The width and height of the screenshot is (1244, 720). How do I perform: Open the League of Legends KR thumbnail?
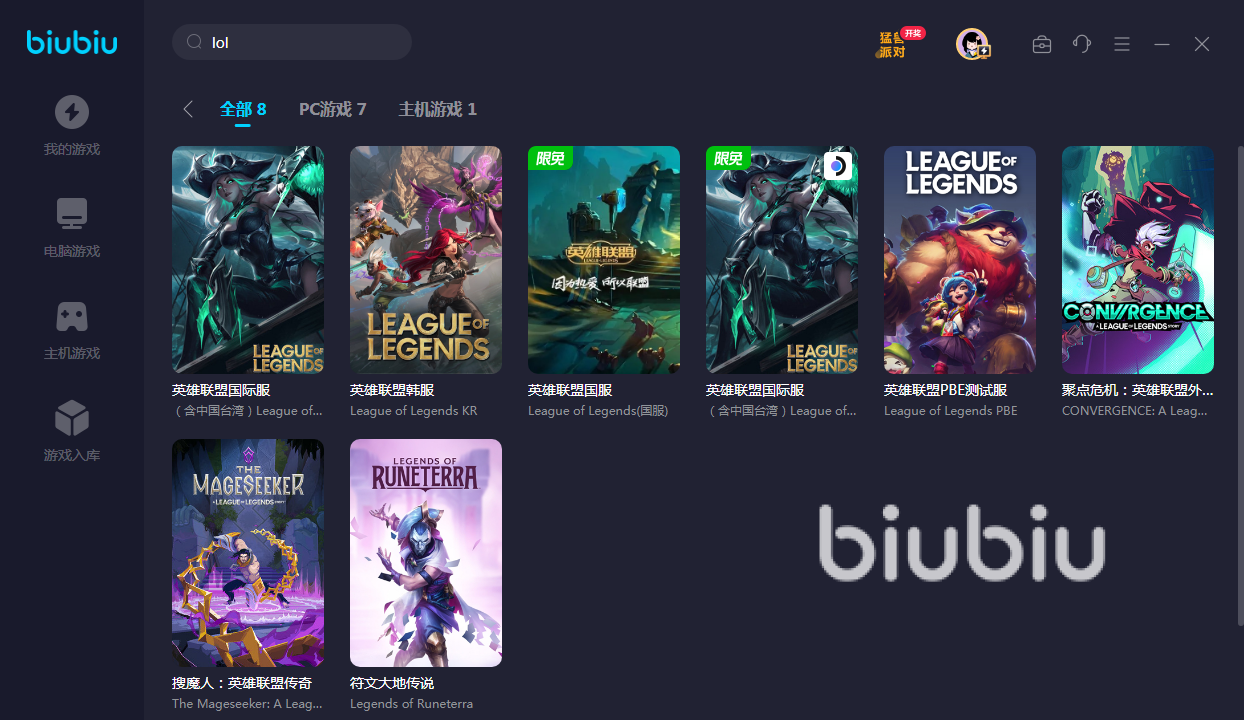(x=426, y=260)
